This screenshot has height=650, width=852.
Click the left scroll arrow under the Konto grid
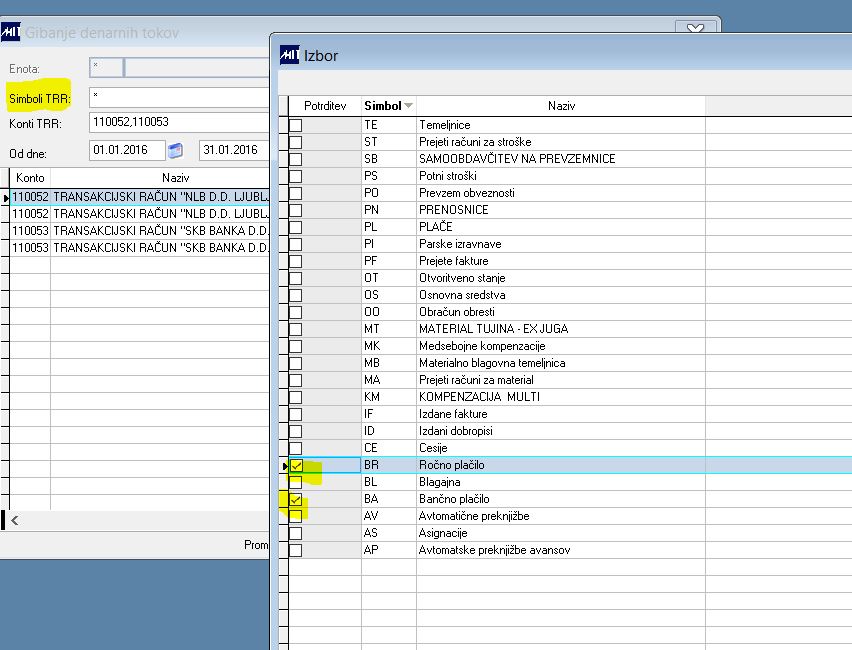(15, 521)
